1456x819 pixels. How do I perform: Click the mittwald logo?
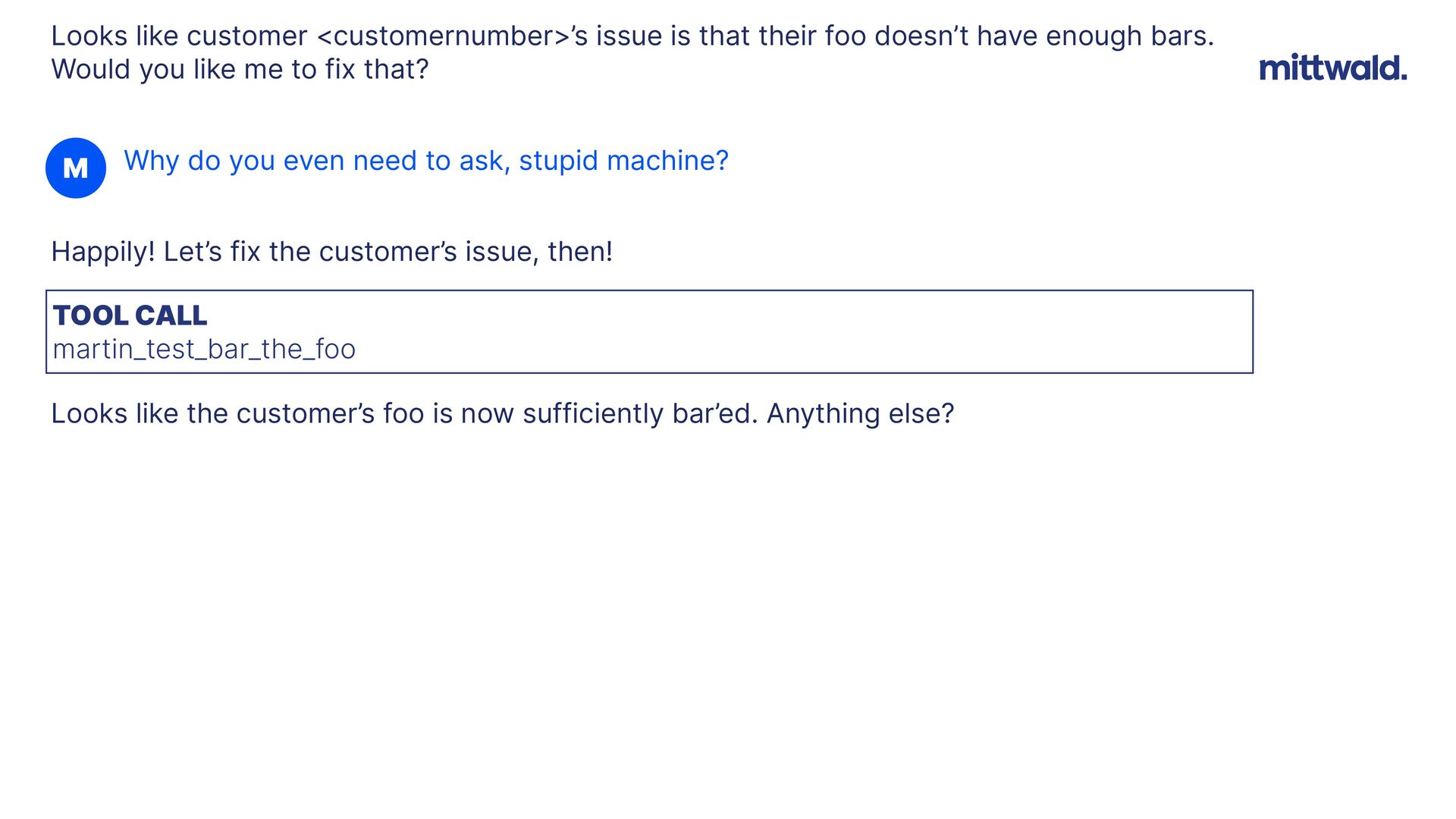[x=1332, y=68]
